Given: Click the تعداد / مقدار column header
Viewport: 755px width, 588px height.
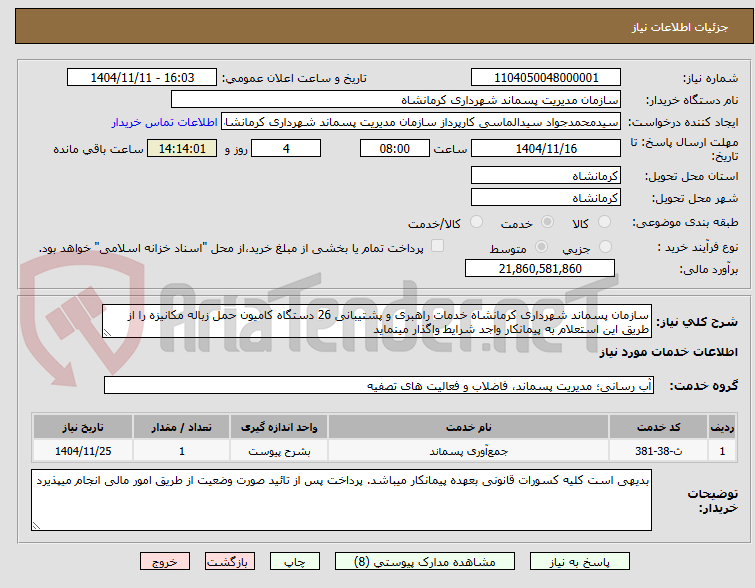Looking at the screenshot, I should point(182,427).
